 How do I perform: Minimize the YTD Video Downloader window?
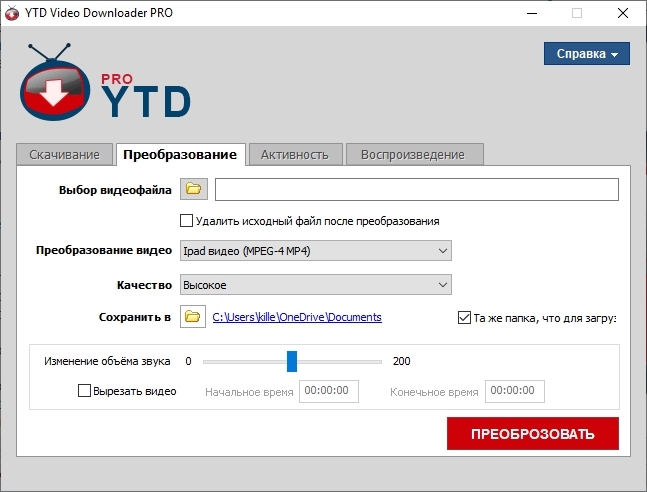click(x=531, y=13)
